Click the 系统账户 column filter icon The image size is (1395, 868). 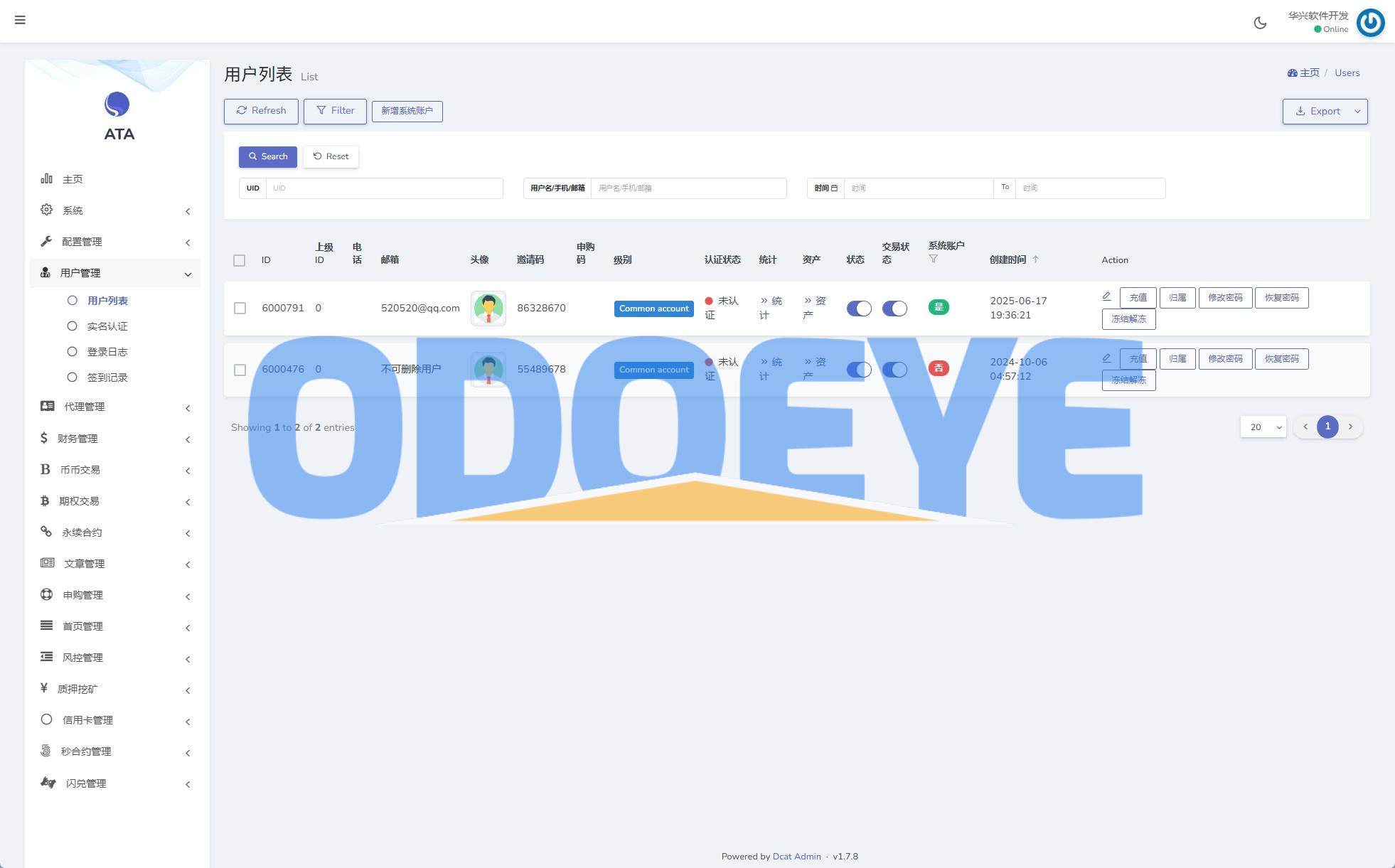pyautogui.click(x=934, y=259)
